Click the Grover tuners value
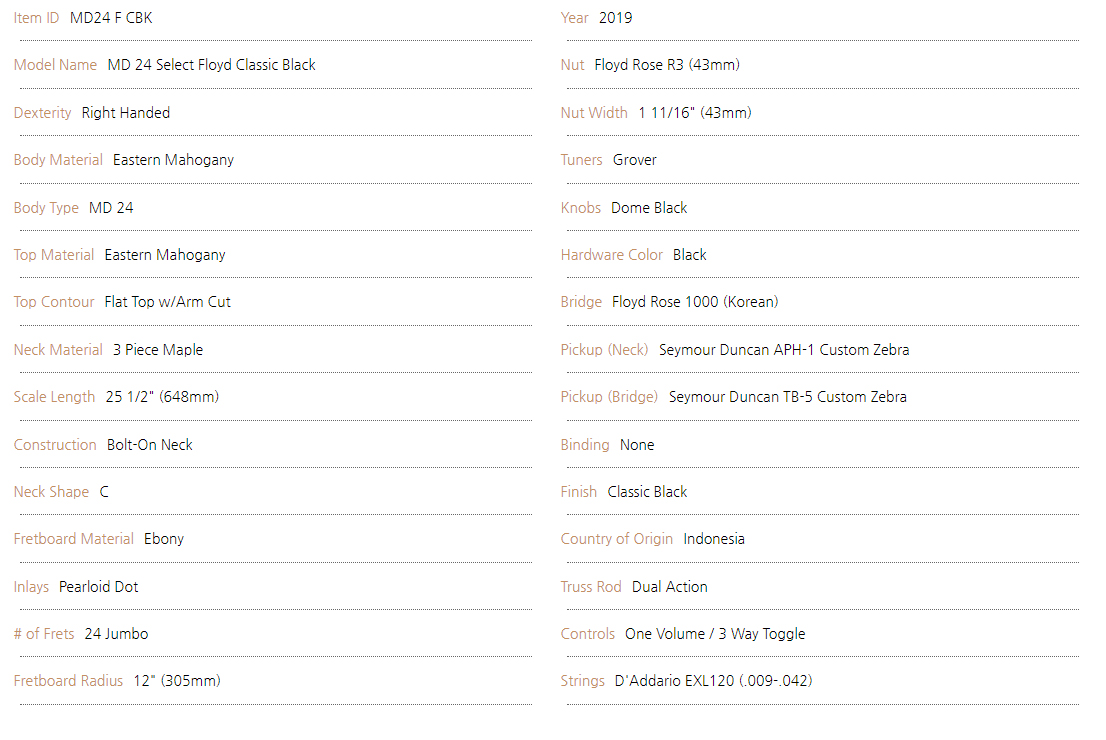The width and height of the screenshot is (1106, 740). (634, 160)
